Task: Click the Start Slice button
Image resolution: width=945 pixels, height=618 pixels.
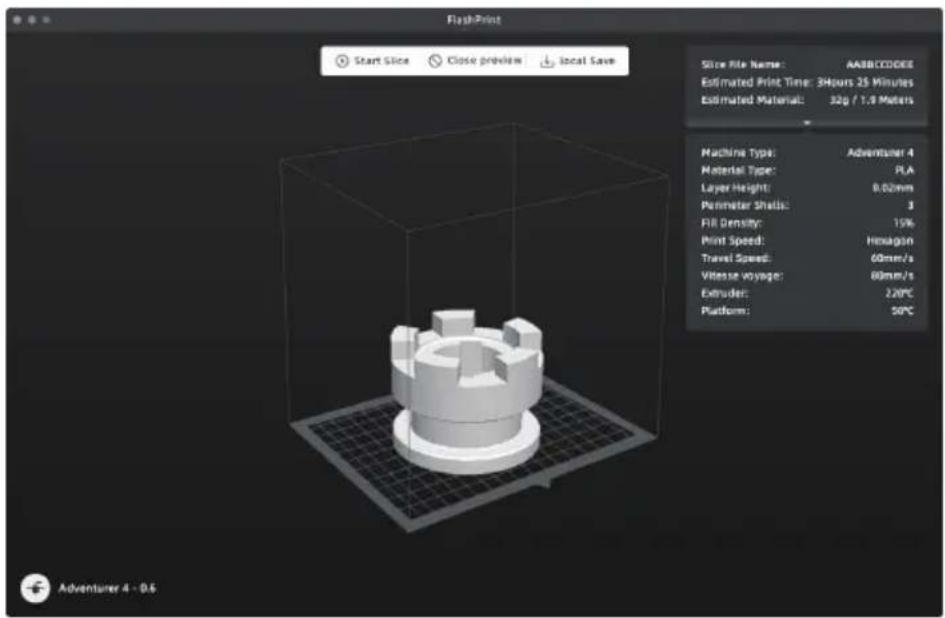Action: pos(372,61)
